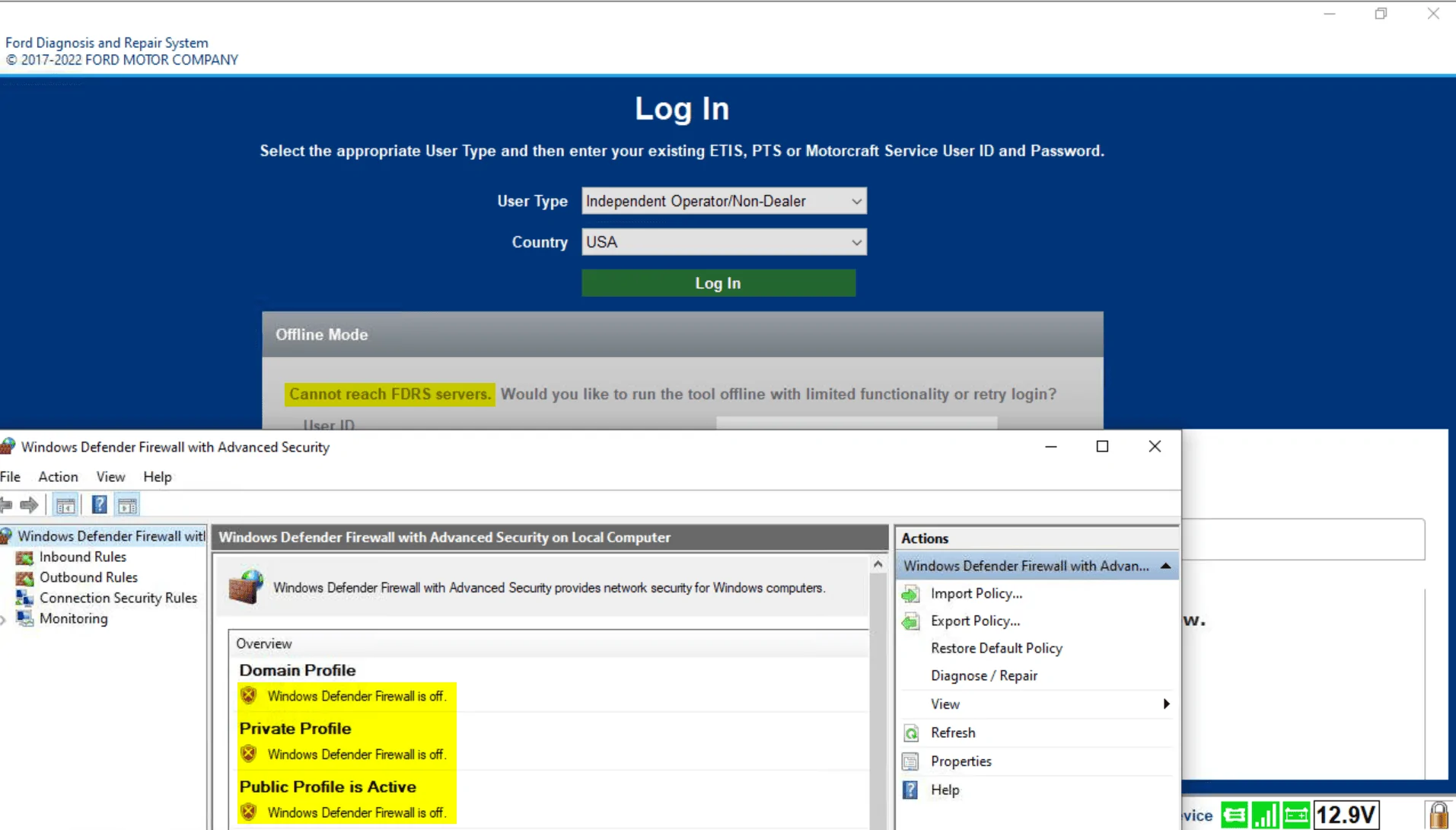Screen dimensions: 1456x830
Task: Open the View menu in the menu bar
Action: tap(110, 477)
